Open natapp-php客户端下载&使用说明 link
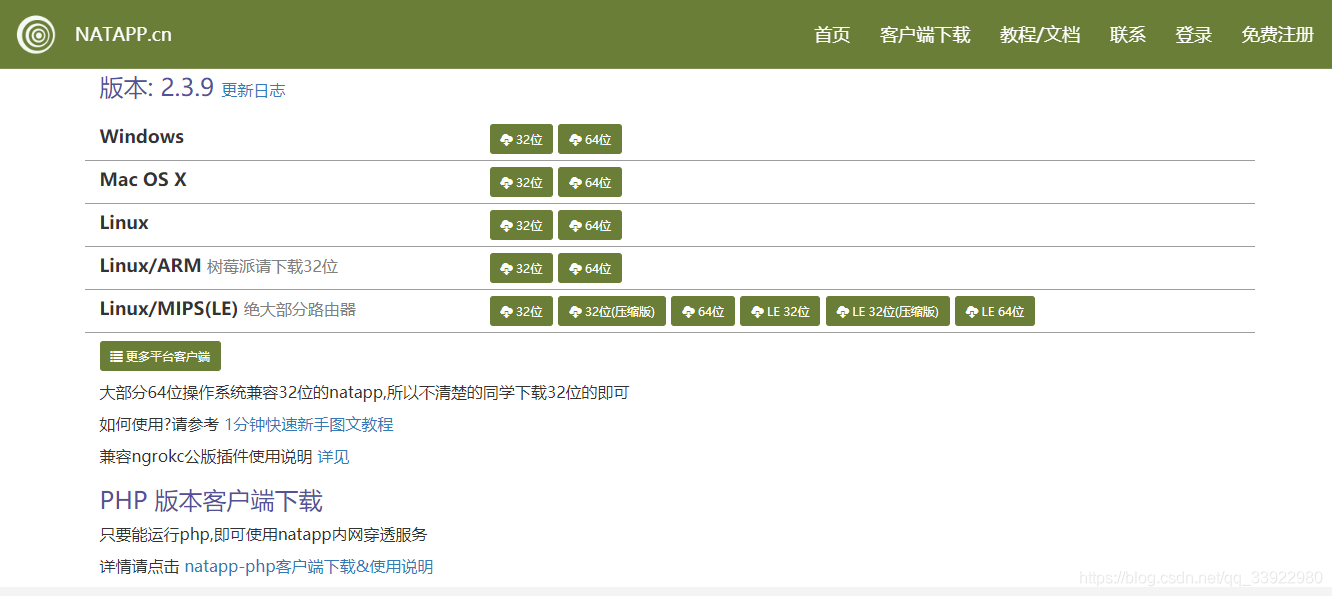The height and width of the screenshot is (596, 1332). click(x=309, y=566)
